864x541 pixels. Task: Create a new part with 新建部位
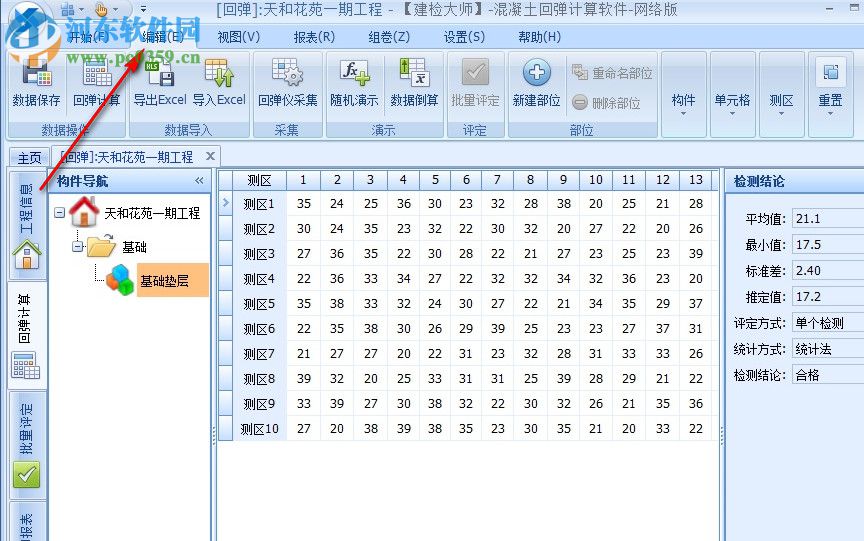pyautogui.click(x=536, y=83)
